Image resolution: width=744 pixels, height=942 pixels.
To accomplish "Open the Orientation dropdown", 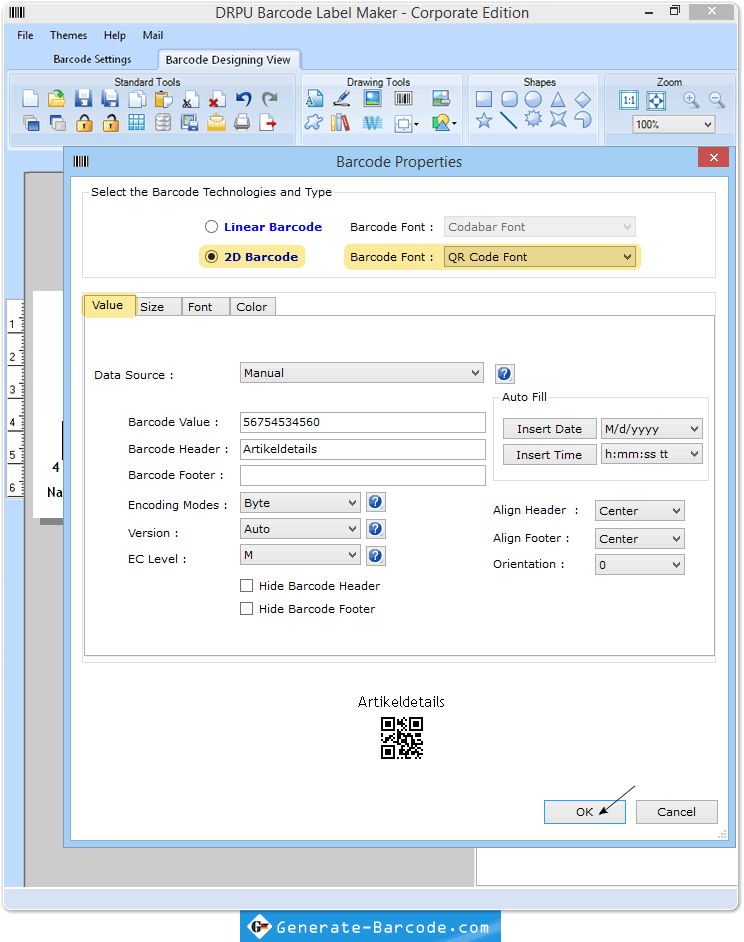I will (639, 565).
